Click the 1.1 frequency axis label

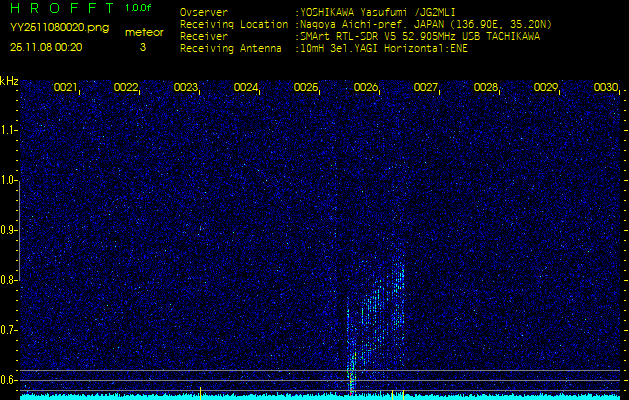pyautogui.click(x=8, y=130)
